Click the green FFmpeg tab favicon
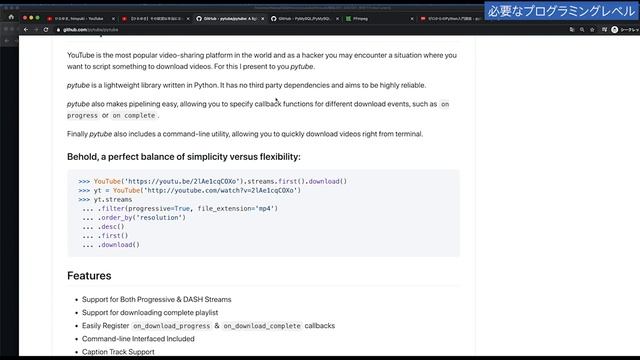The height and width of the screenshot is (360, 640). (348, 19)
